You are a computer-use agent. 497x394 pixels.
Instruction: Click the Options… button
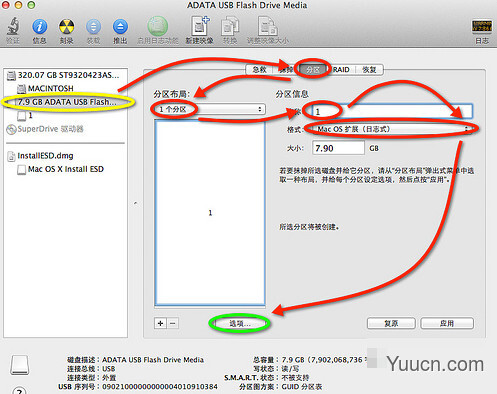point(239,323)
